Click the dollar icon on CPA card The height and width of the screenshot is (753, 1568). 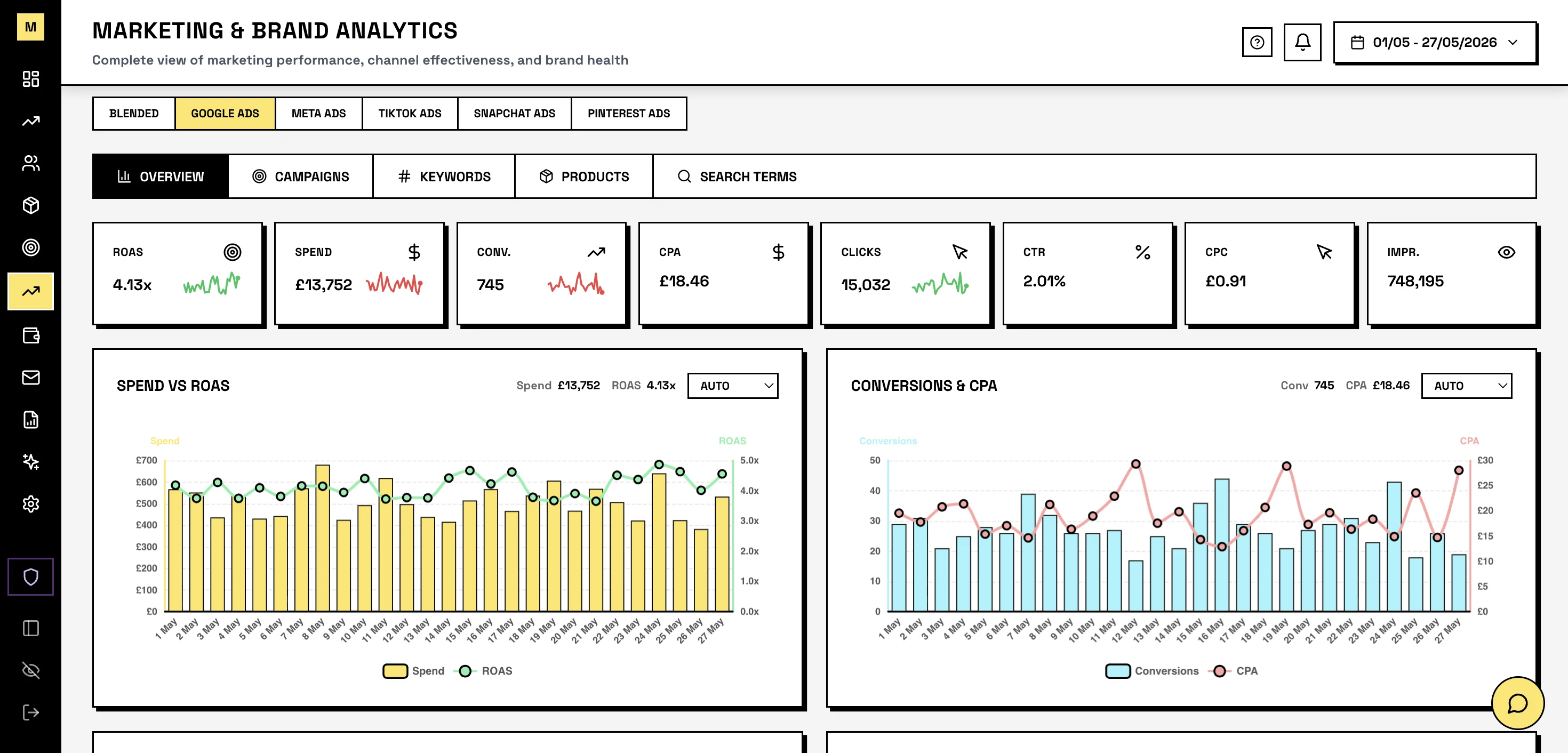click(778, 252)
